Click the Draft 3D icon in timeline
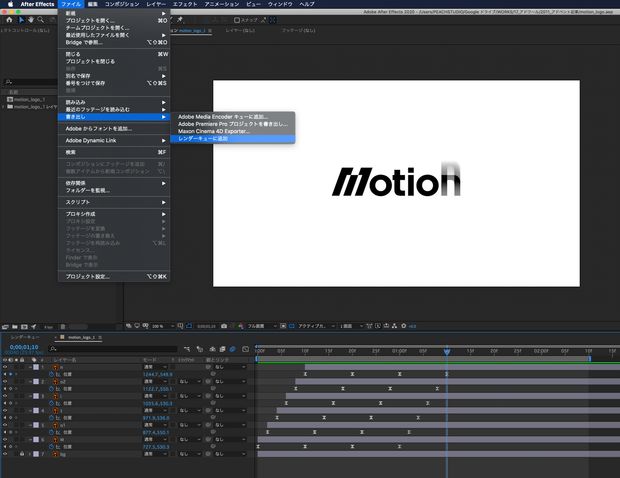This screenshot has height=478, width=620. [200, 349]
